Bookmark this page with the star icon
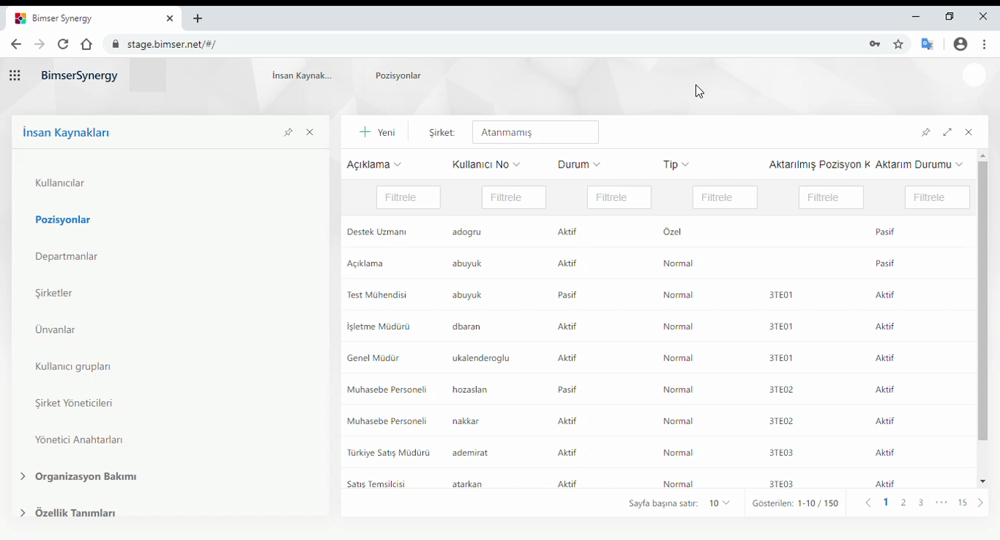Image resolution: width=1000 pixels, height=540 pixels. point(899,44)
